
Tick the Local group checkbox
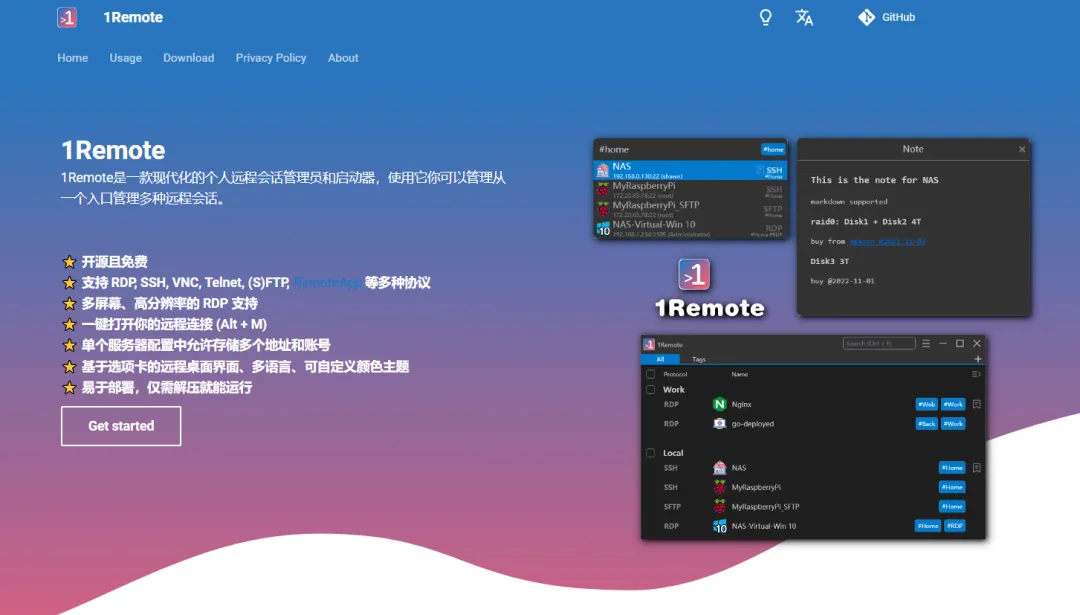(x=651, y=453)
